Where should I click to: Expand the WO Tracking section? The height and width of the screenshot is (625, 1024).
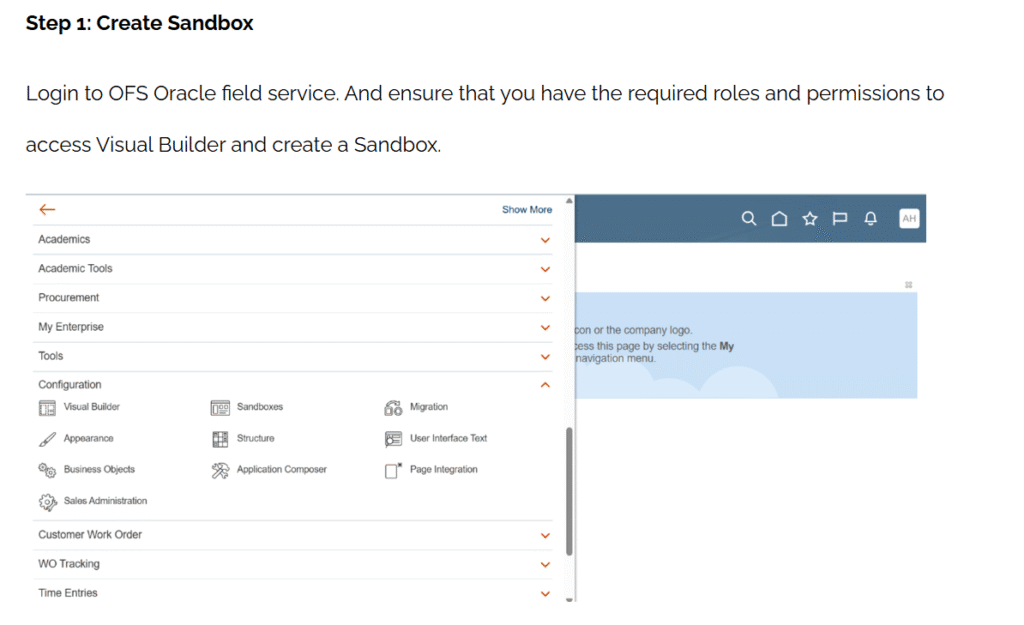click(x=545, y=565)
